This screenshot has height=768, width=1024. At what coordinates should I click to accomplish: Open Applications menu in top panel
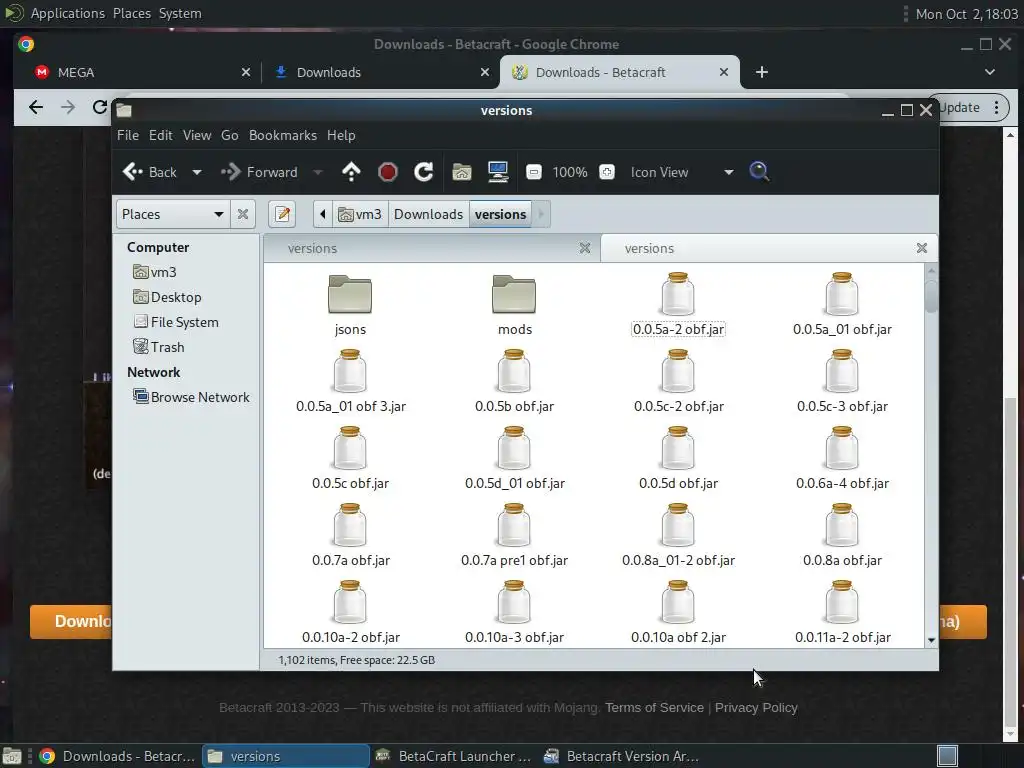(67, 13)
